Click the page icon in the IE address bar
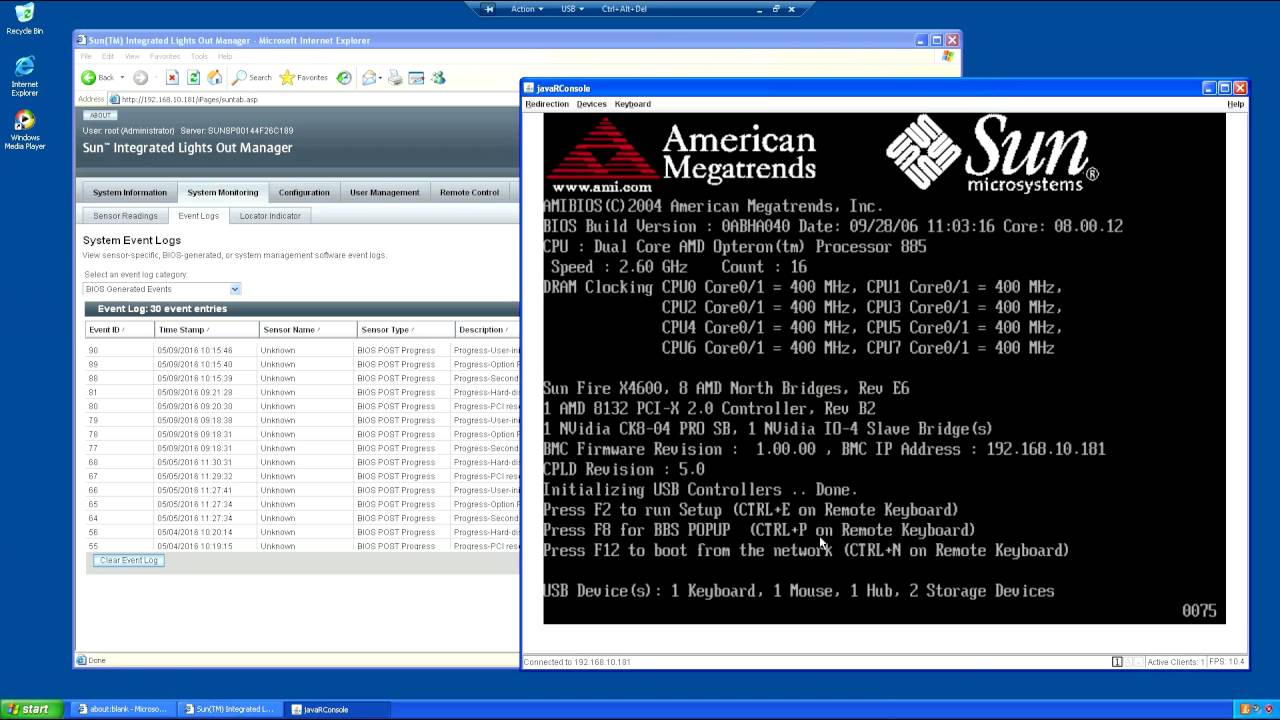 click(115, 99)
